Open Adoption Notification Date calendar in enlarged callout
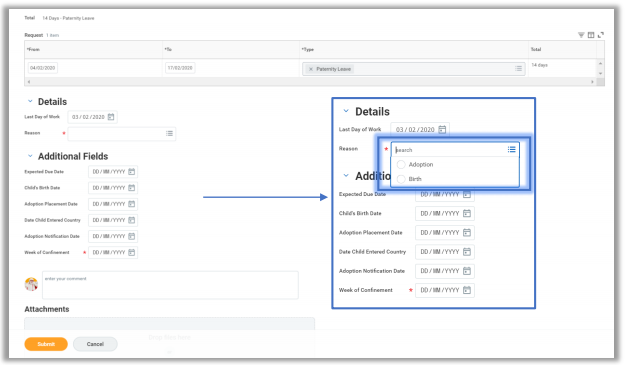 coord(467,271)
